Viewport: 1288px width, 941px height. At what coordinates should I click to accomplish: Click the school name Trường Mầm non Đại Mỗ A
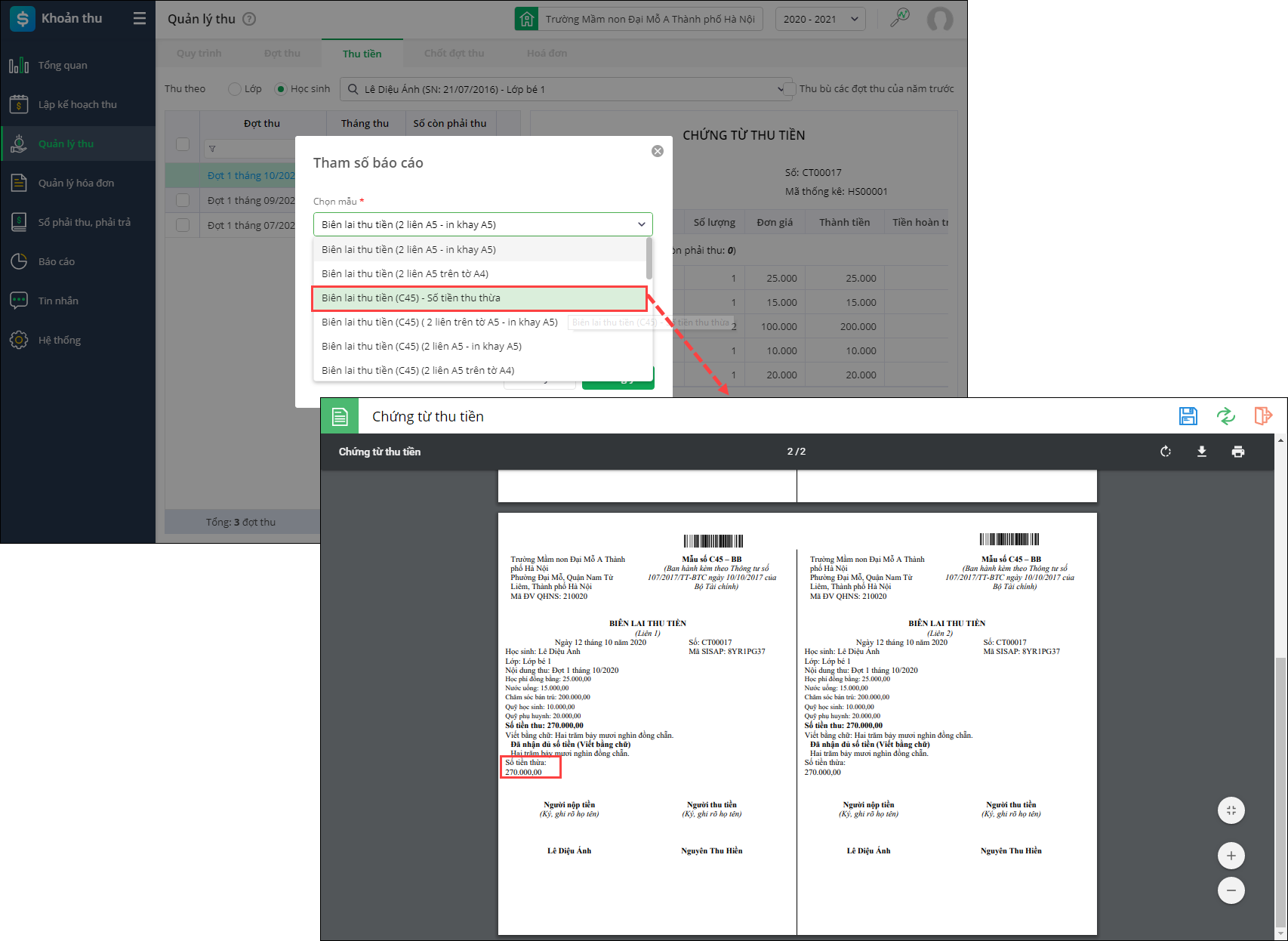(x=650, y=19)
